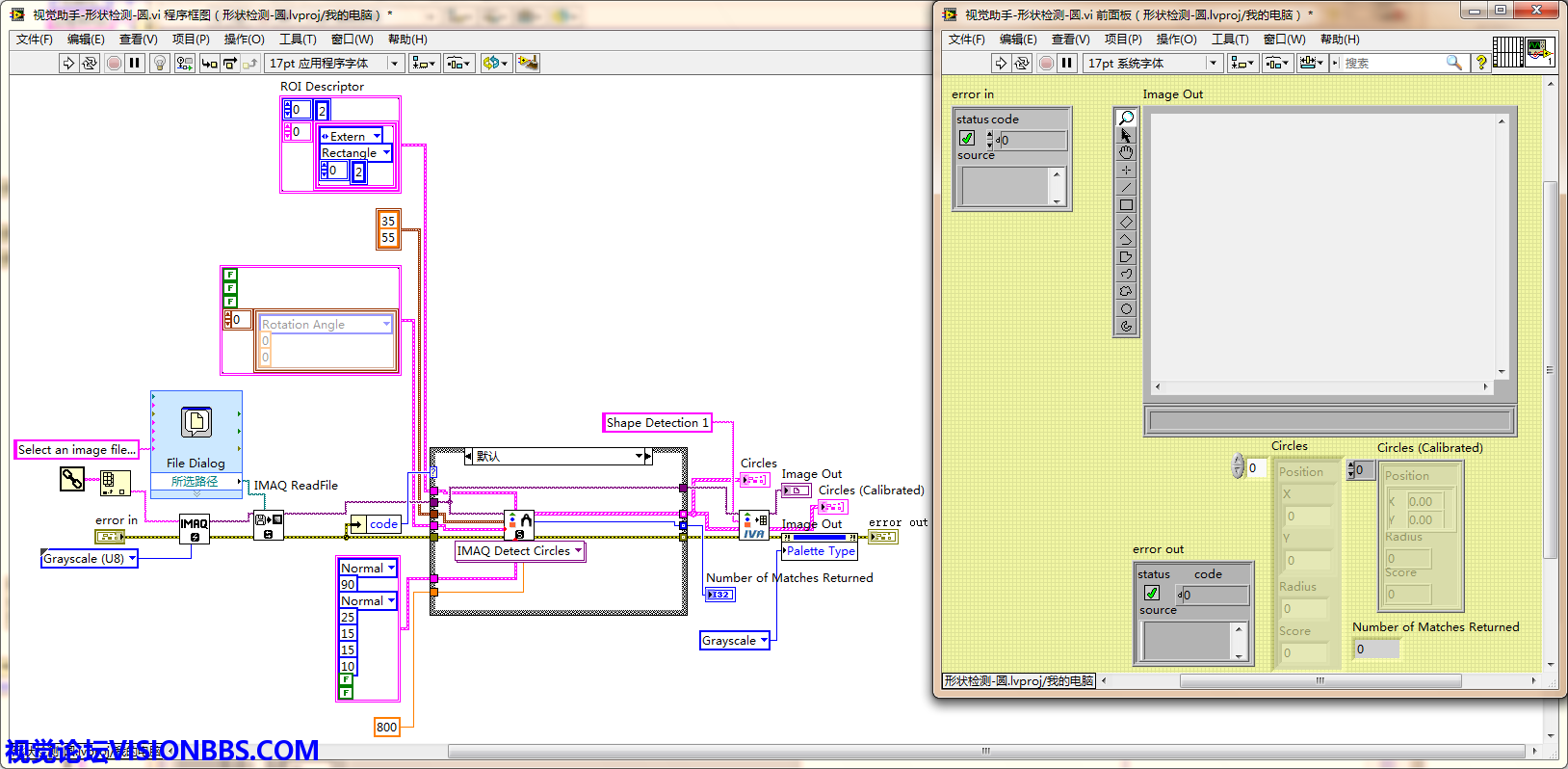Select the Zoom tool in Image Out palette
This screenshot has height=769, width=1568.
point(1125,119)
